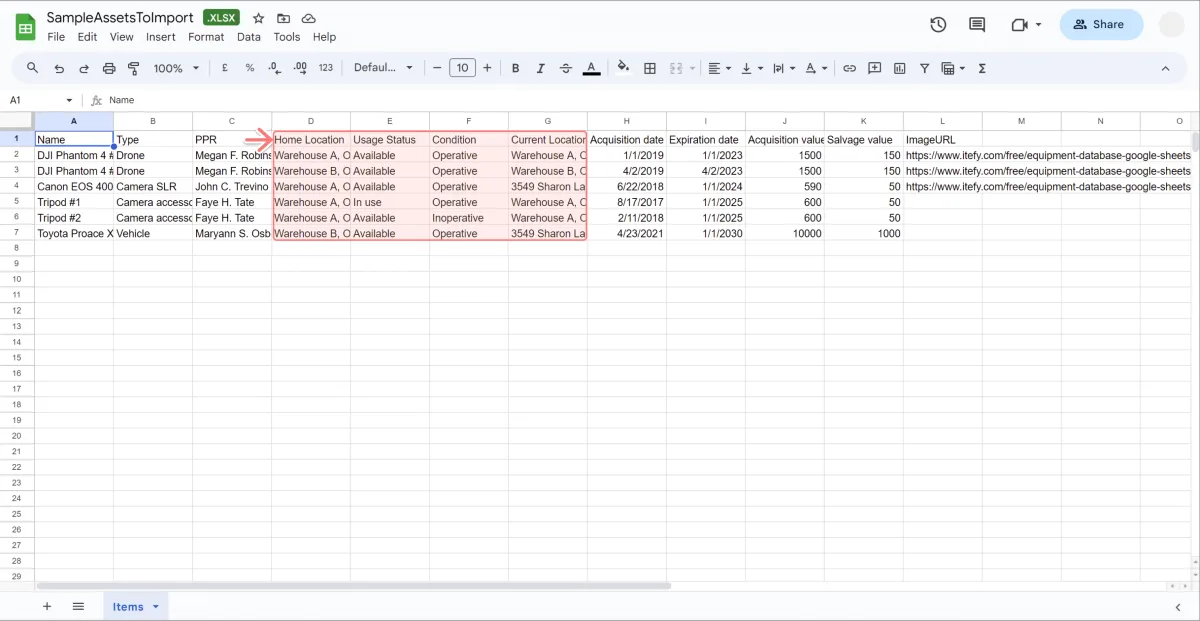The width and height of the screenshot is (1200, 621).
Task: Click the paint format roller icon
Action: pyautogui.click(x=134, y=68)
